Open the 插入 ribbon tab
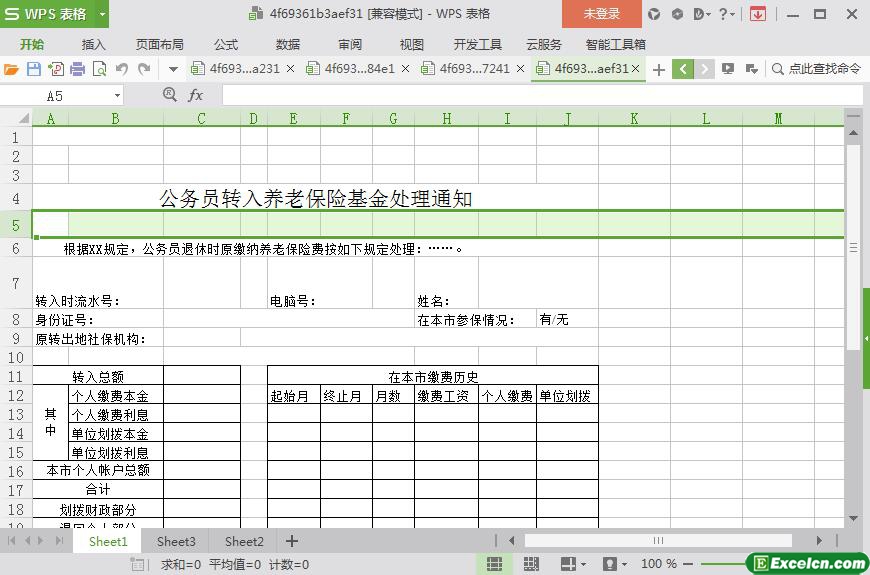Viewport: 870px width, 575px height. [93, 44]
